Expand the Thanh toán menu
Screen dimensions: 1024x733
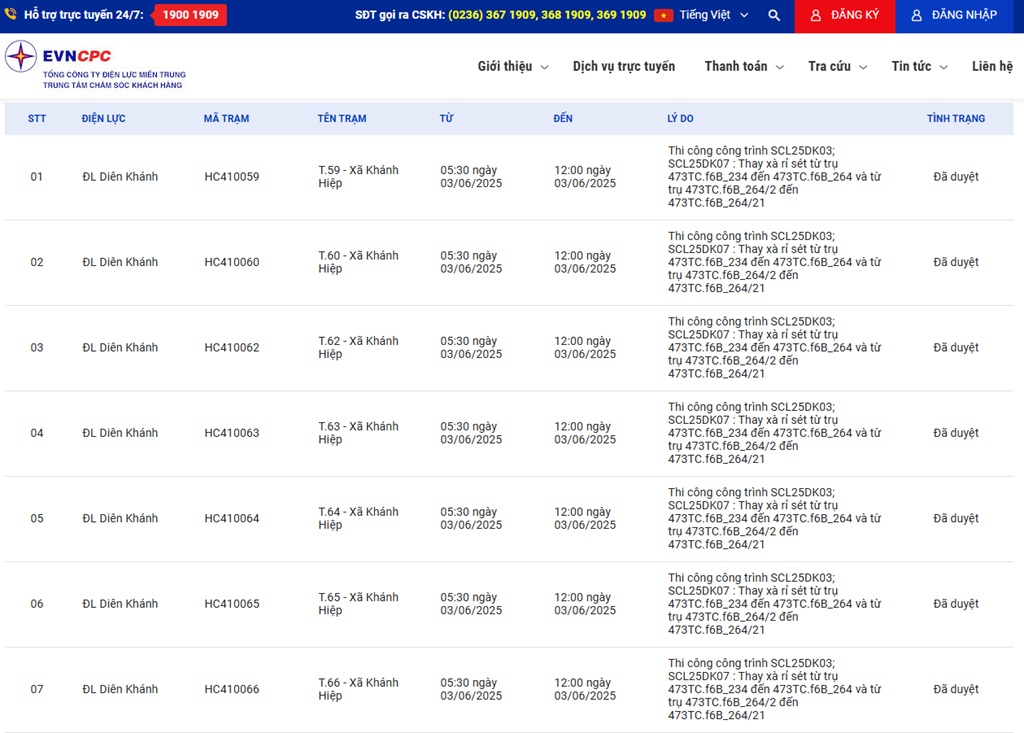tap(744, 67)
